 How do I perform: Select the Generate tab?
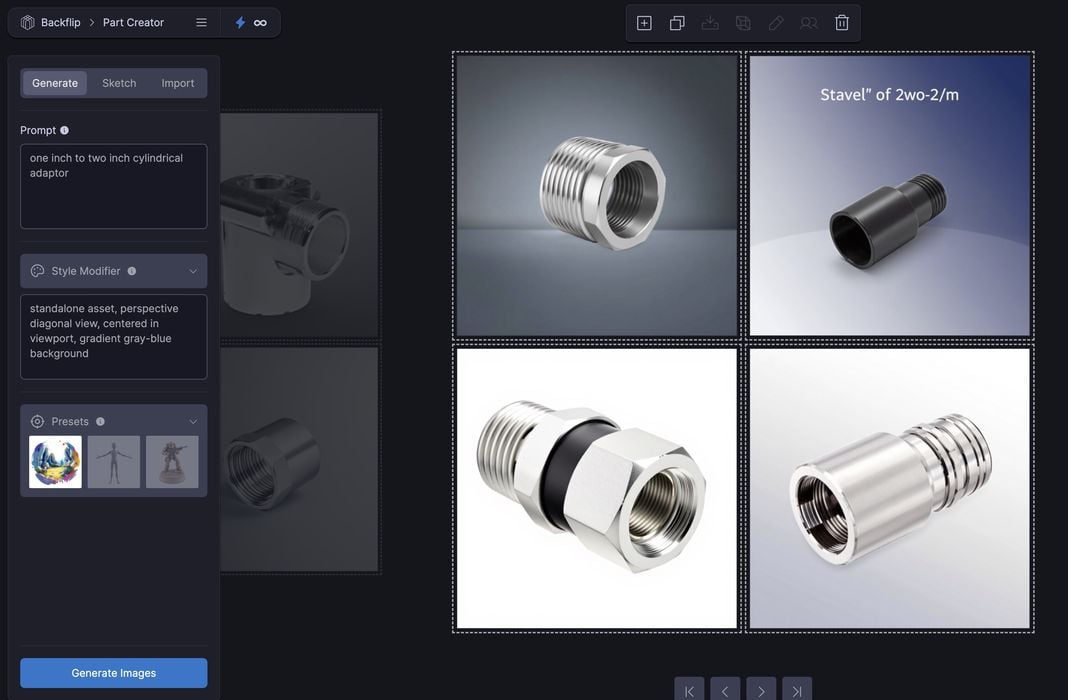55,83
